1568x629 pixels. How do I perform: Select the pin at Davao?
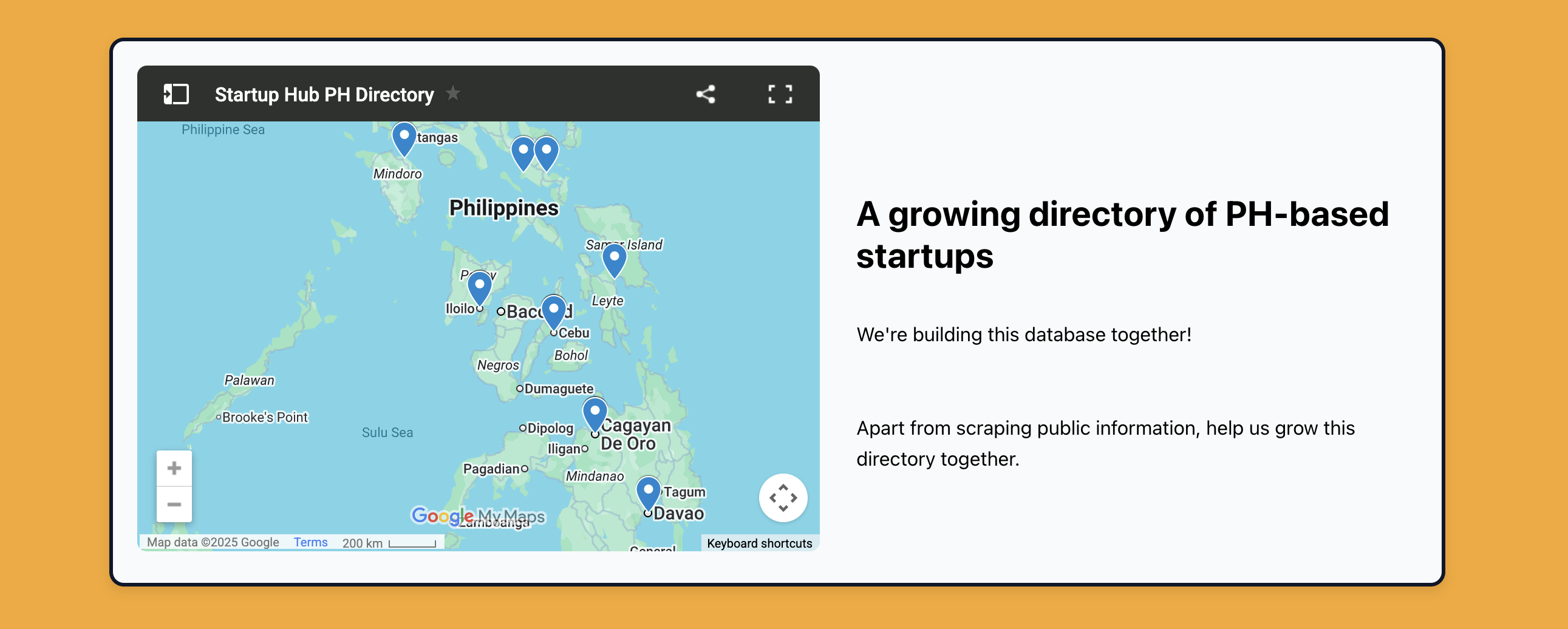648,494
